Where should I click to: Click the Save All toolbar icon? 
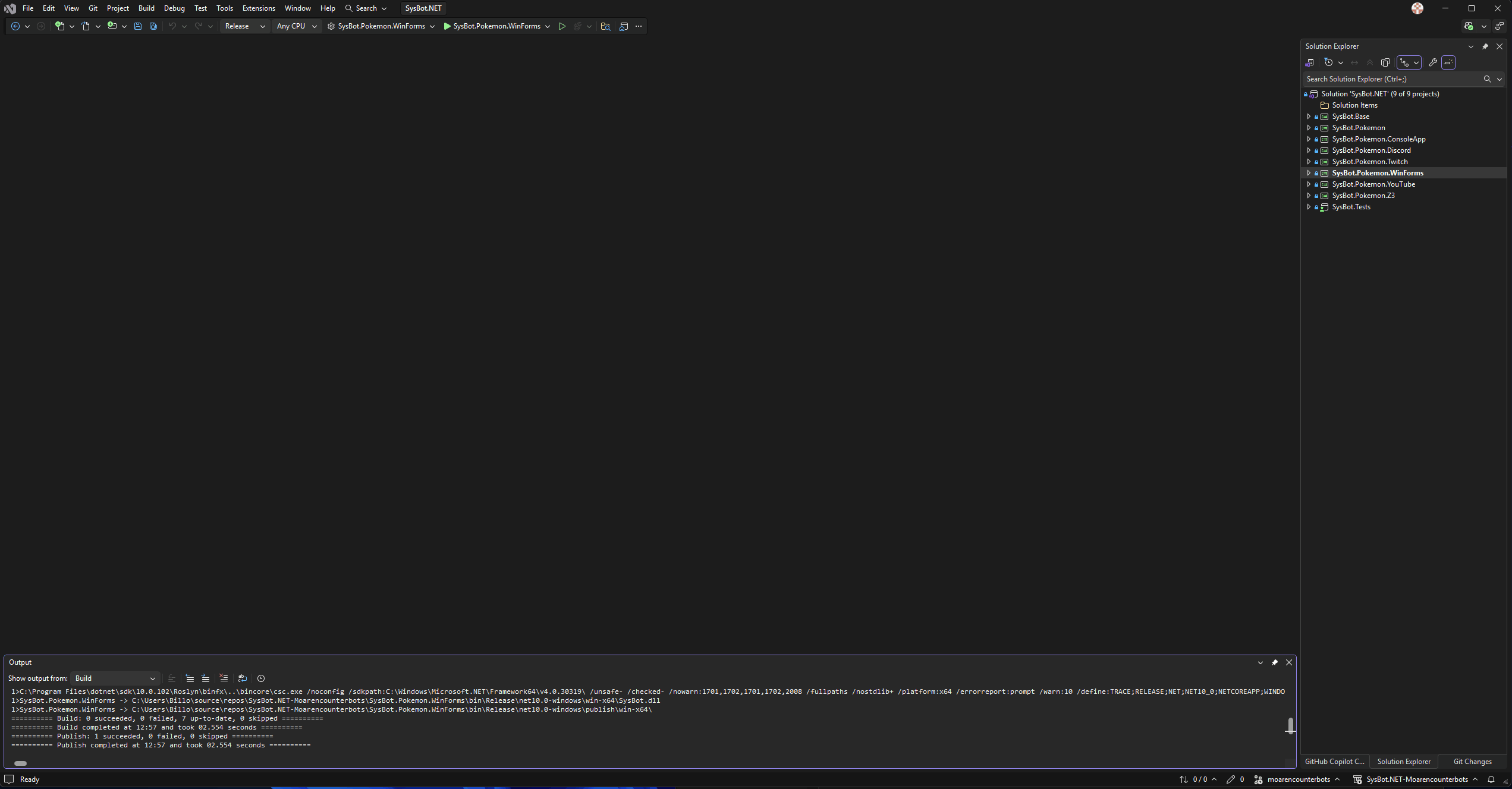tap(153, 26)
